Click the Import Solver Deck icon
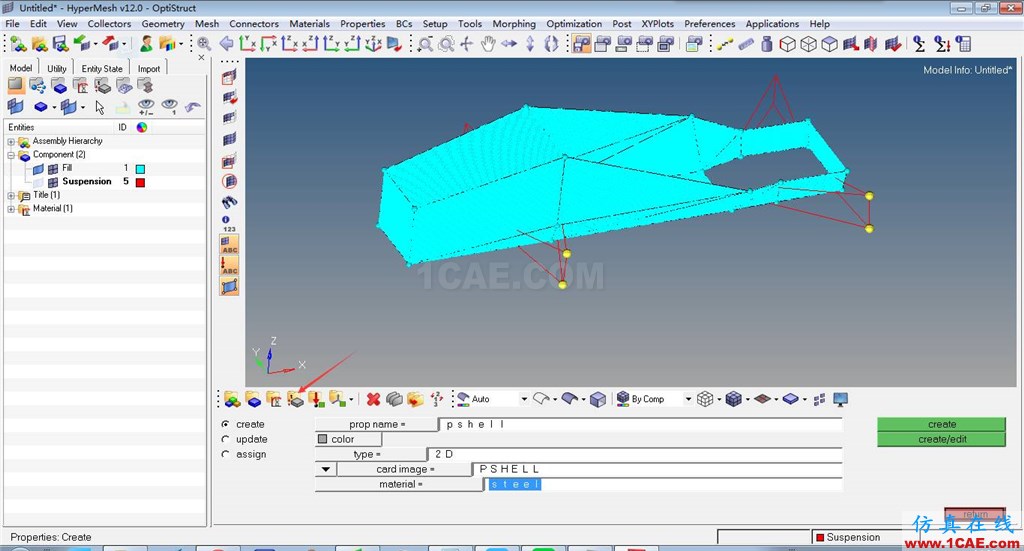The height and width of the screenshot is (551, 1024). coord(82,44)
